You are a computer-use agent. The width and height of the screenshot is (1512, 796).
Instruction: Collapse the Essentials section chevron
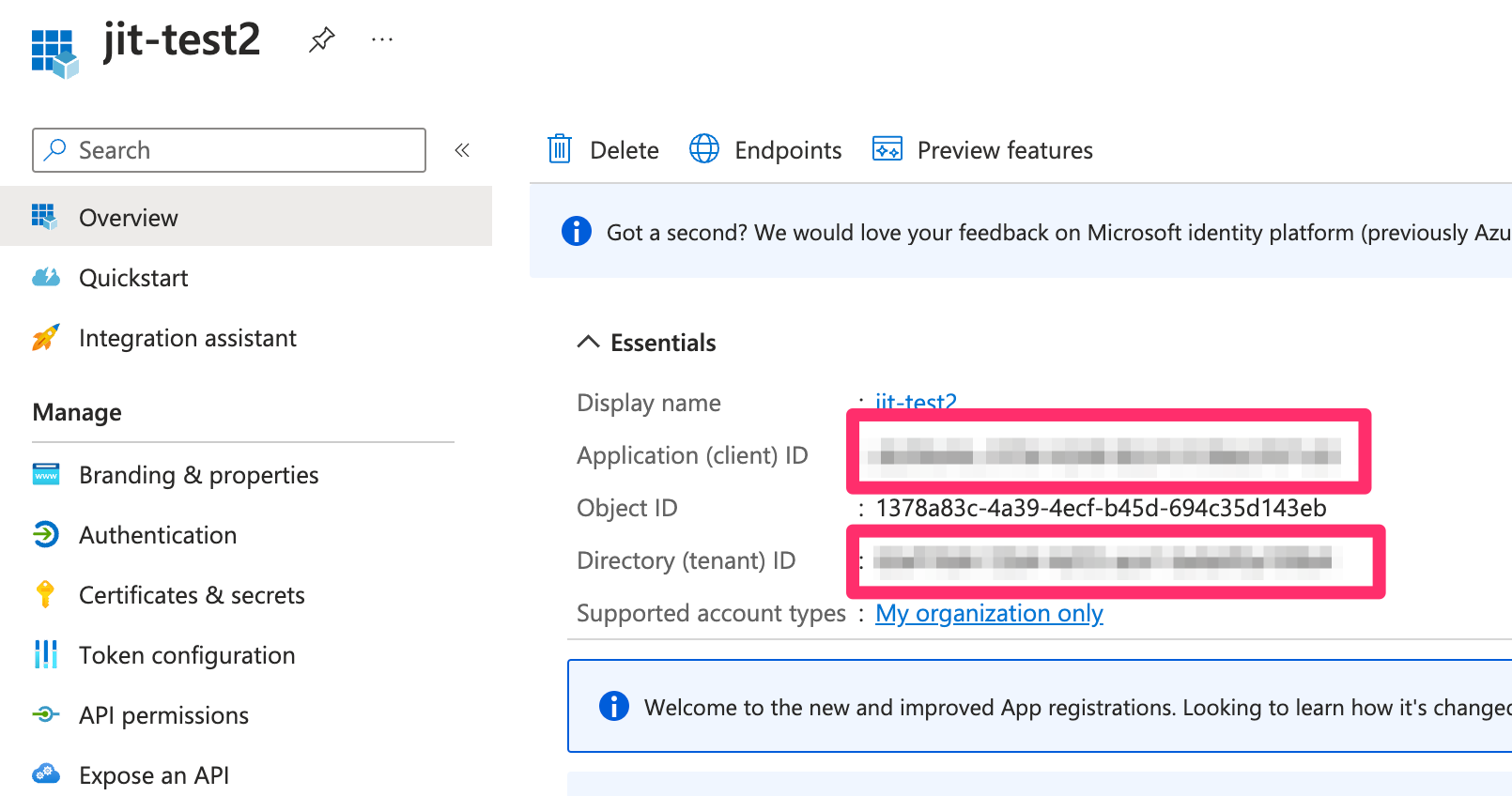tap(588, 342)
